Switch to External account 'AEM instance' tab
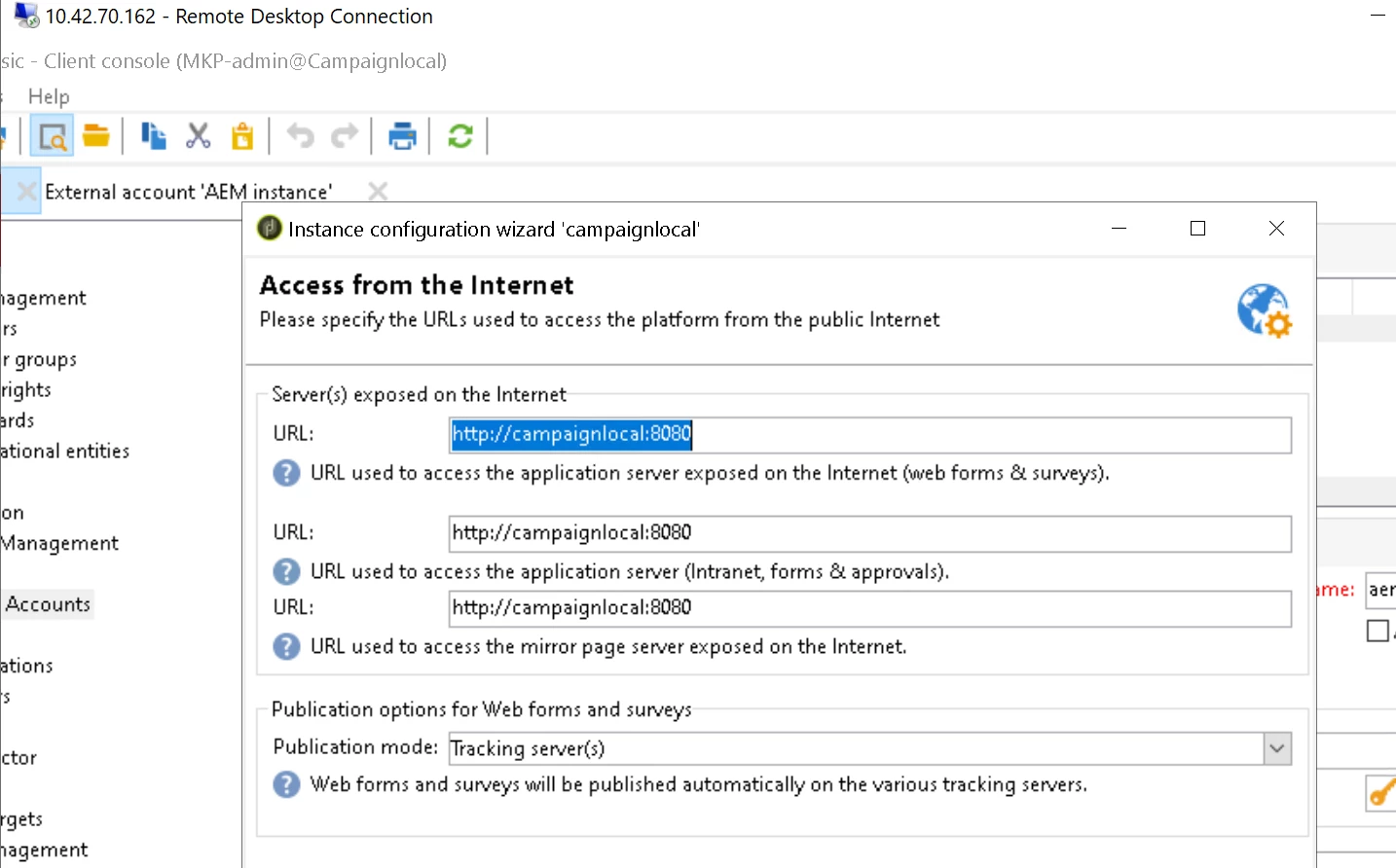 coord(188,192)
